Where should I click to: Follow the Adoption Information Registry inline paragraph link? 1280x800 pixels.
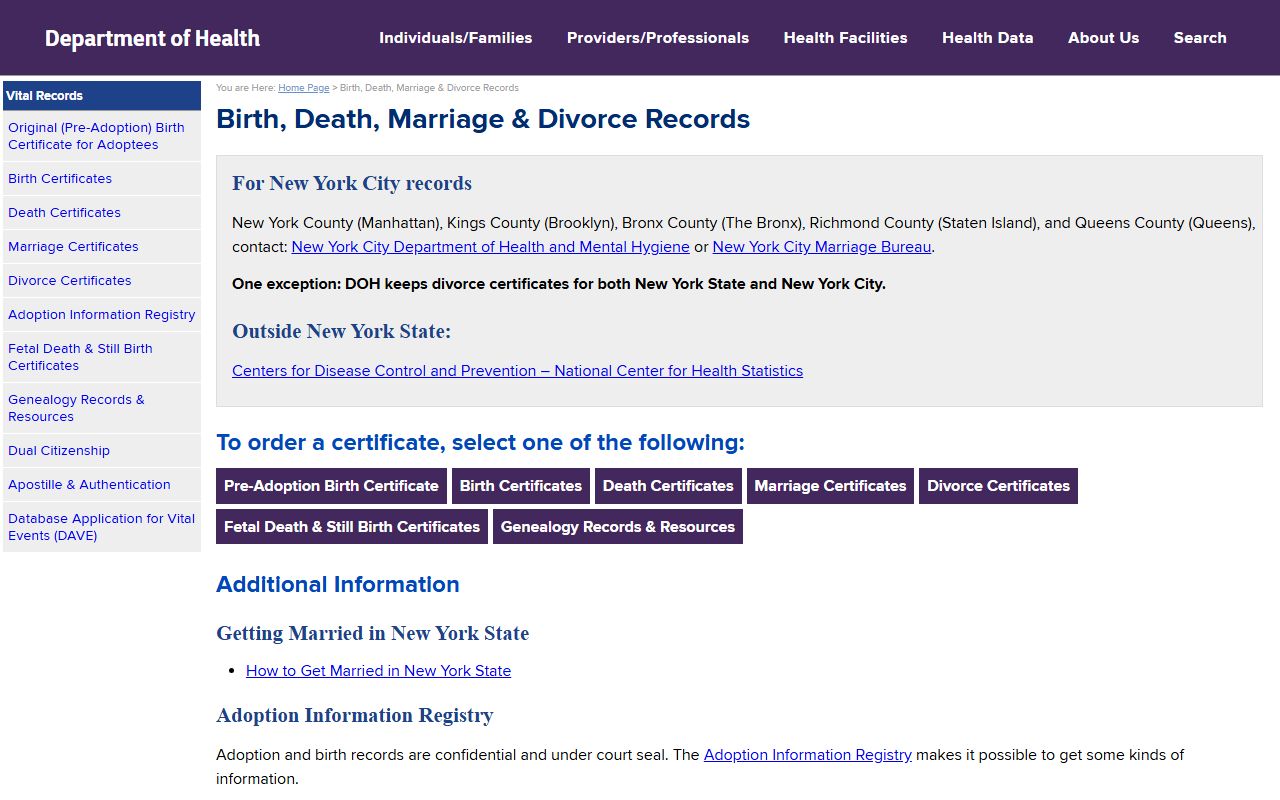point(808,755)
